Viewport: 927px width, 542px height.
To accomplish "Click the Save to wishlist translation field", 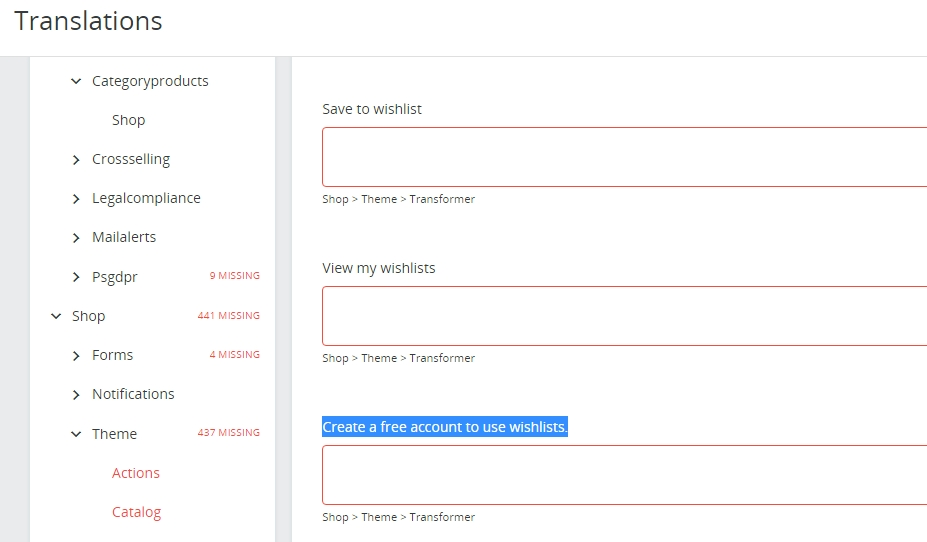I will pos(624,157).
